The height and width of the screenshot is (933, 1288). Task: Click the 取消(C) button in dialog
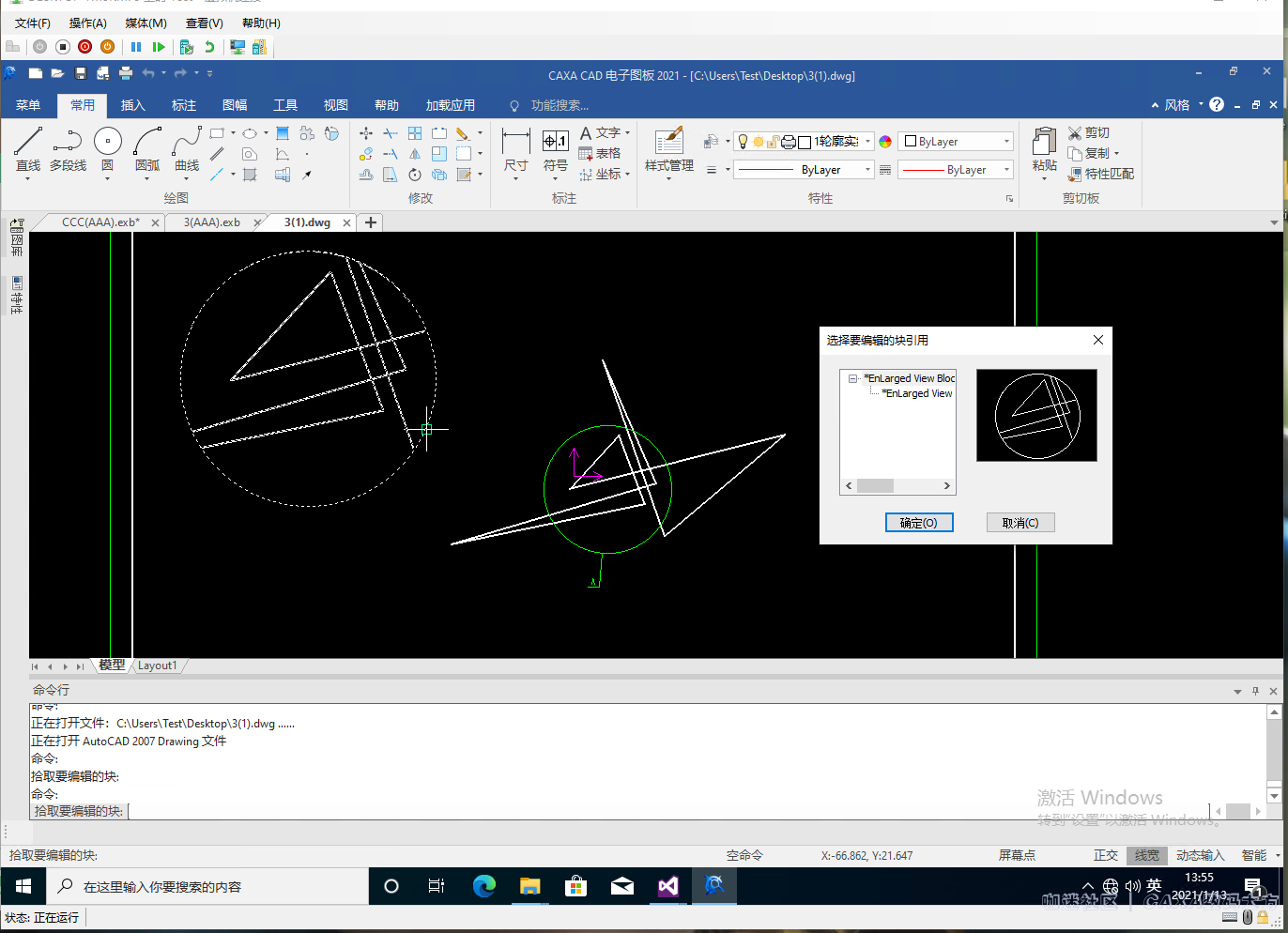click(x=1020, y=523)
